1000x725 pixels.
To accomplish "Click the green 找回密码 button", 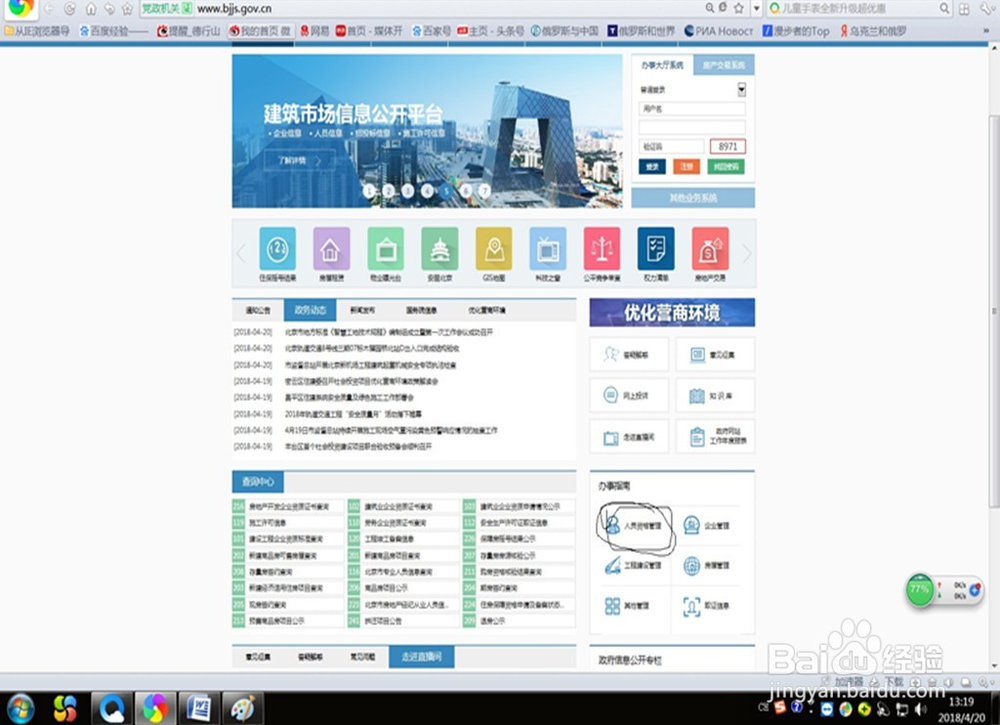I will (x=726, y=166).
